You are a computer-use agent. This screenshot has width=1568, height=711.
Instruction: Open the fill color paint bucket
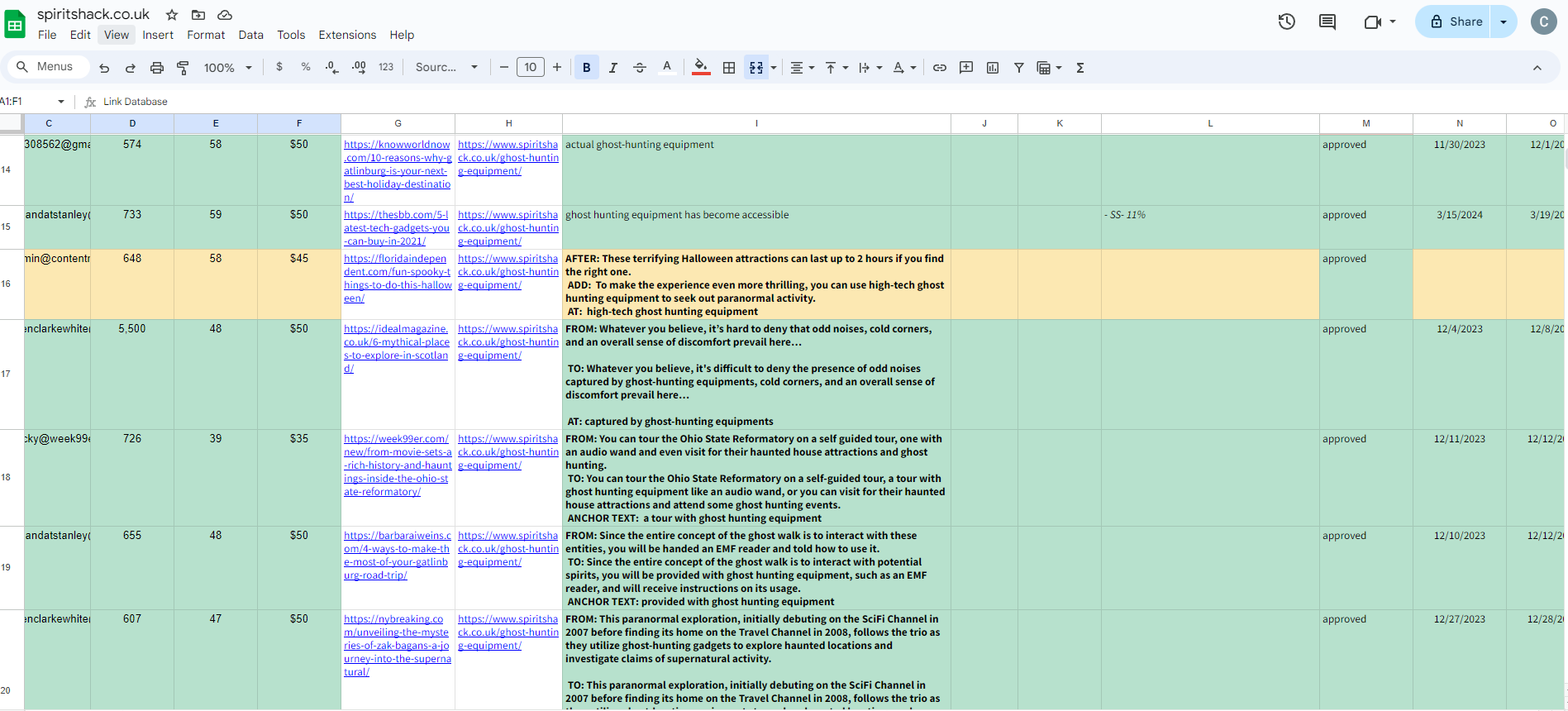[701, 68]
